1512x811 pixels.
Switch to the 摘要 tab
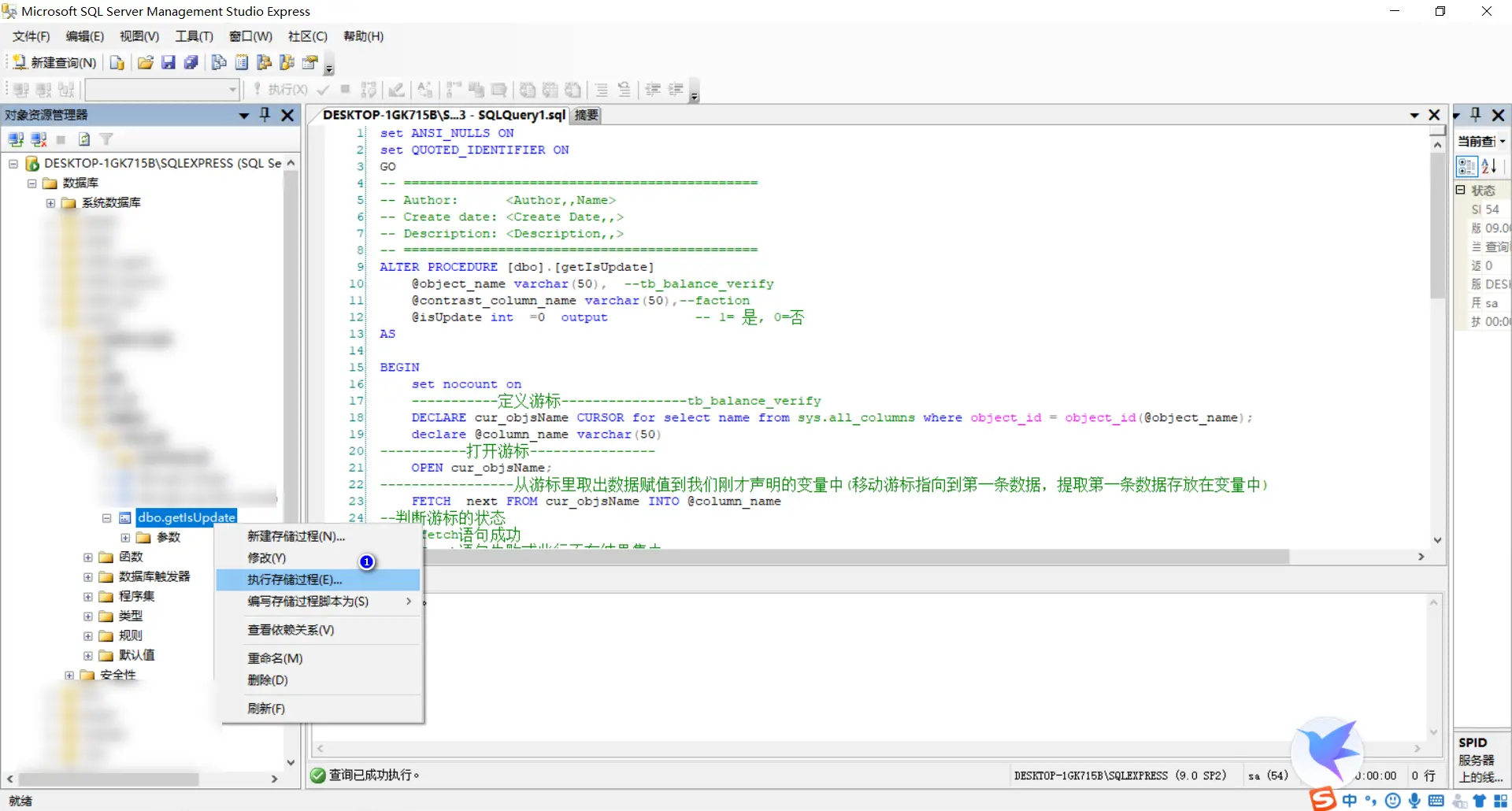587,115
